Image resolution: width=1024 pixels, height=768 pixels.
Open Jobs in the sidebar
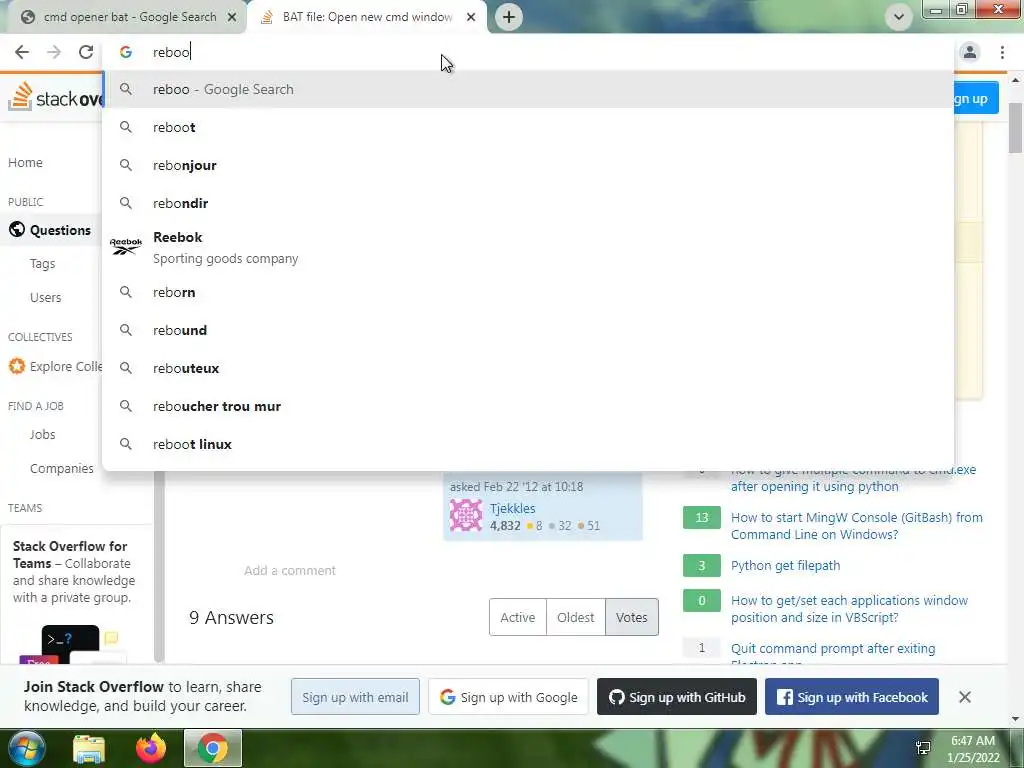[42, 434]
